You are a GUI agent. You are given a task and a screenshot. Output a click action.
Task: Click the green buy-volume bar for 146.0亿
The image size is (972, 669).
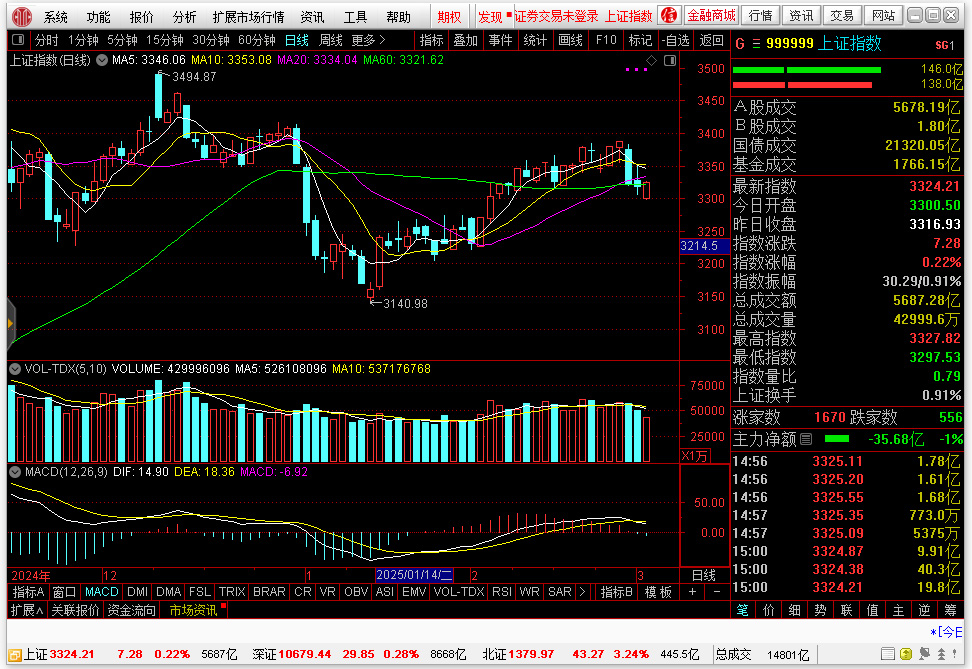coord(806,69)
